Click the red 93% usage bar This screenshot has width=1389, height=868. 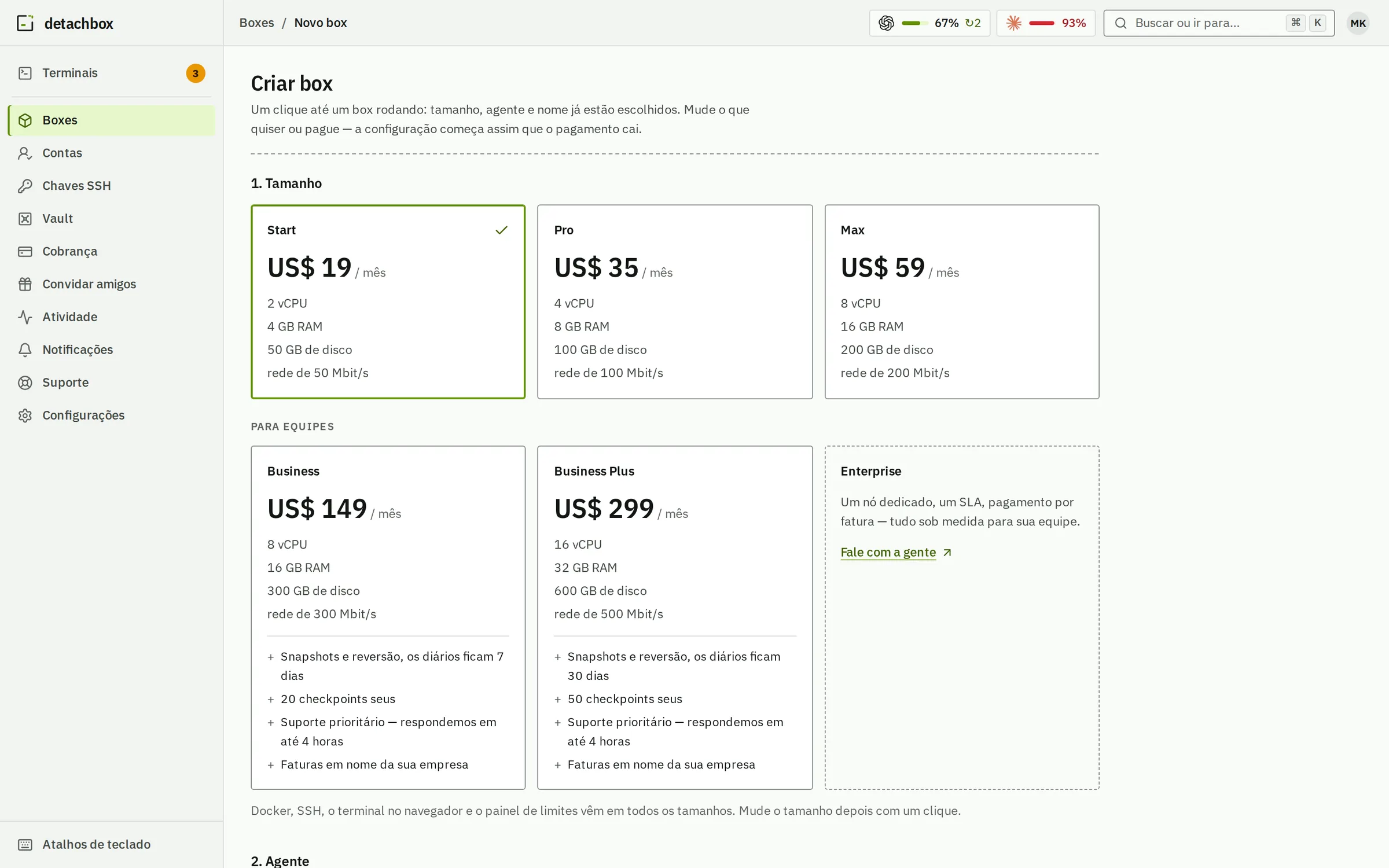(x=1041, y=23)
